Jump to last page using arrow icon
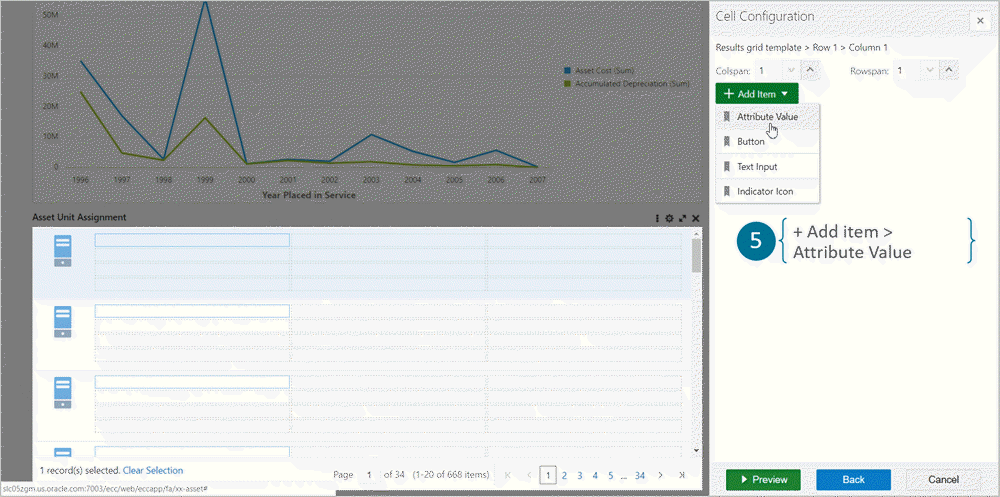The width and height of the screenshot is (1000, 497). coord(682,475)
